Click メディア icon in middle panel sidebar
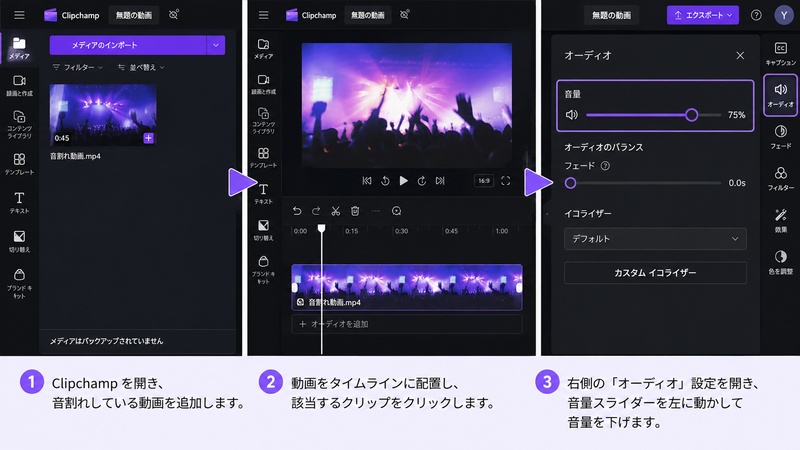 pyautogui.click(x=263, y=49)
